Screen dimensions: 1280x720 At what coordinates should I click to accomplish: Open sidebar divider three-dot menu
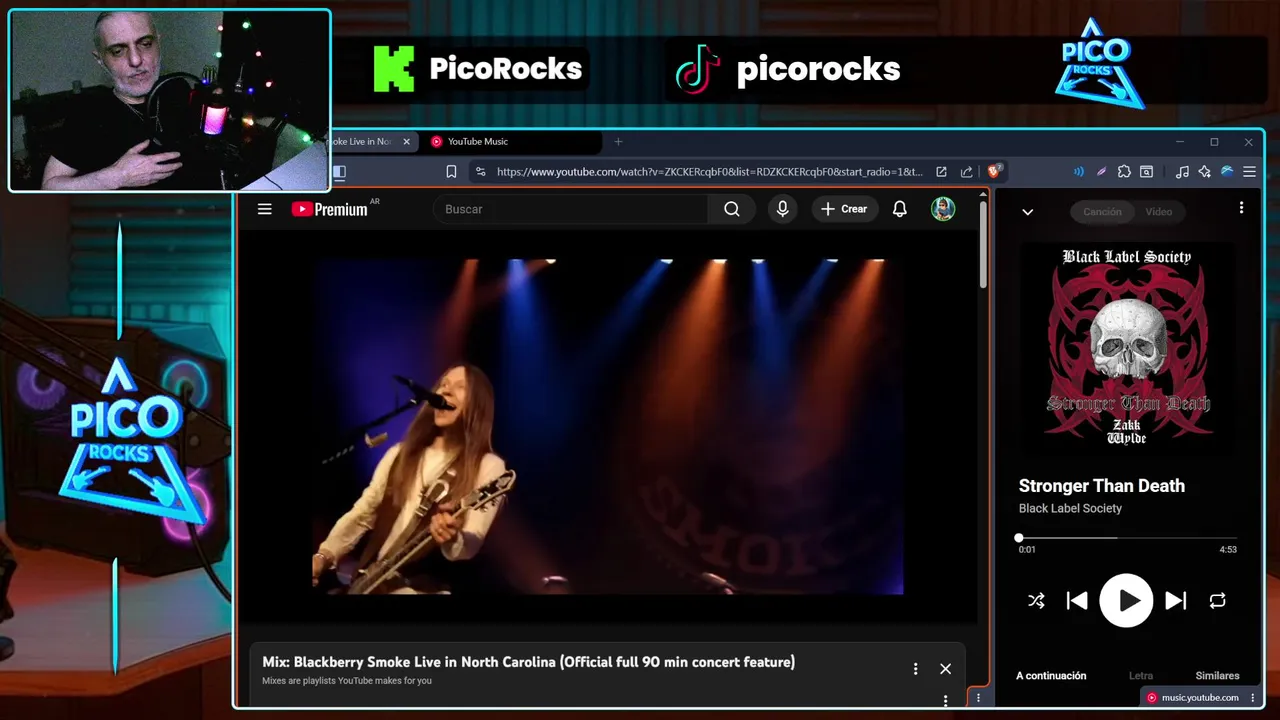tap(978, 698)
